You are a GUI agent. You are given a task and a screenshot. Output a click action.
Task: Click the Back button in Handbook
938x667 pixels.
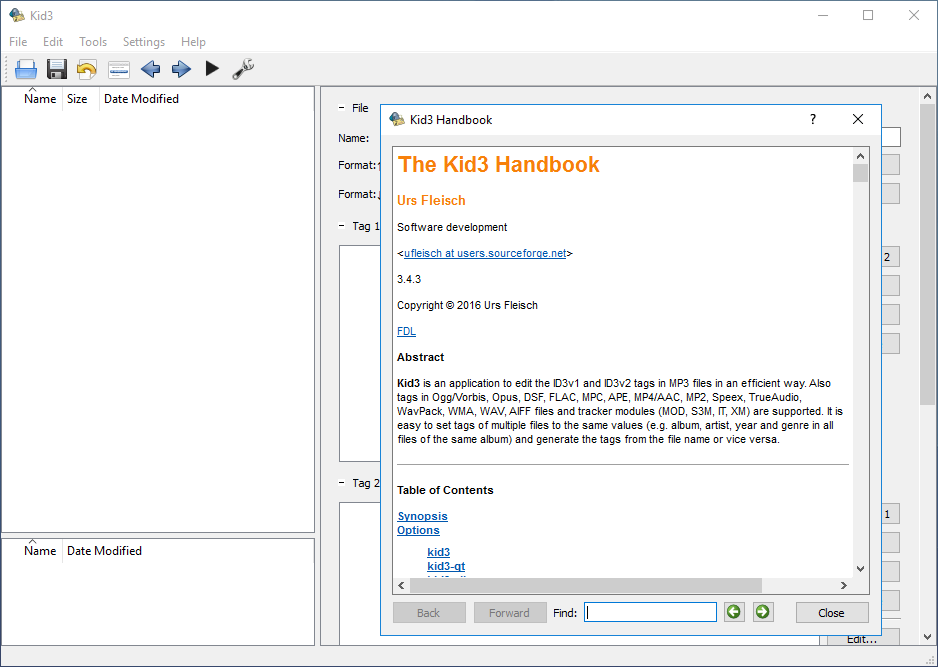pos(429,613)
